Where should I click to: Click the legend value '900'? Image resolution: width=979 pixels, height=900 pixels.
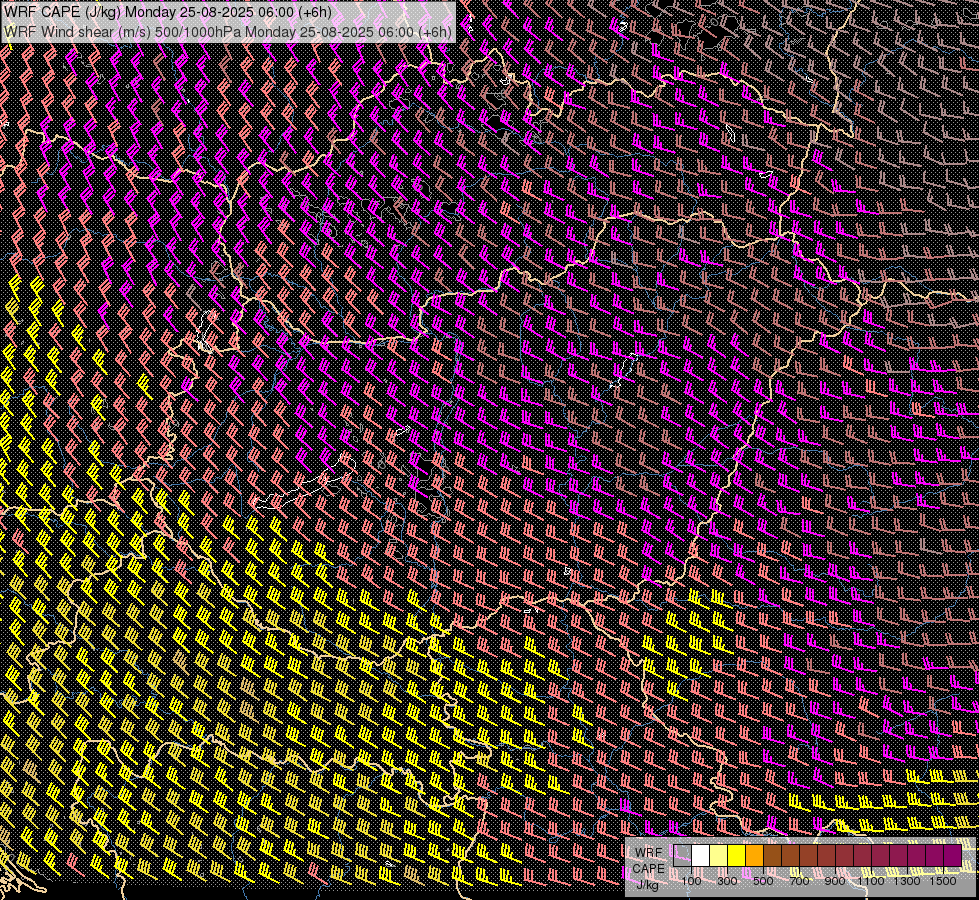835,881
